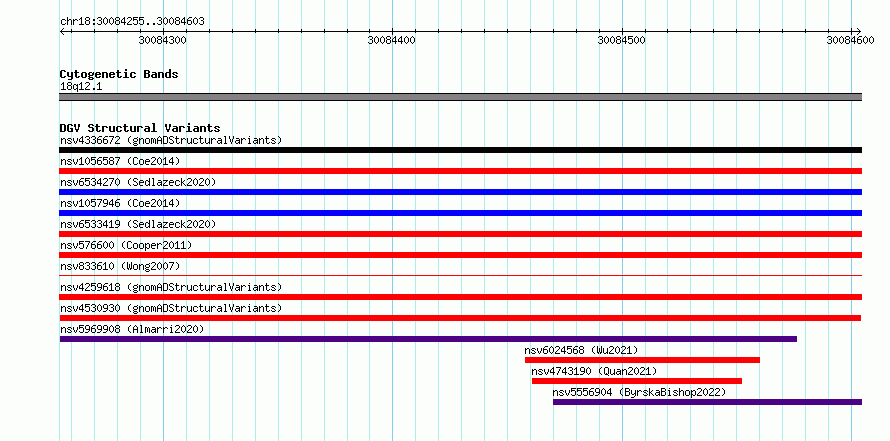Click the red nsv1056587 variant bar

click(460, 171)
